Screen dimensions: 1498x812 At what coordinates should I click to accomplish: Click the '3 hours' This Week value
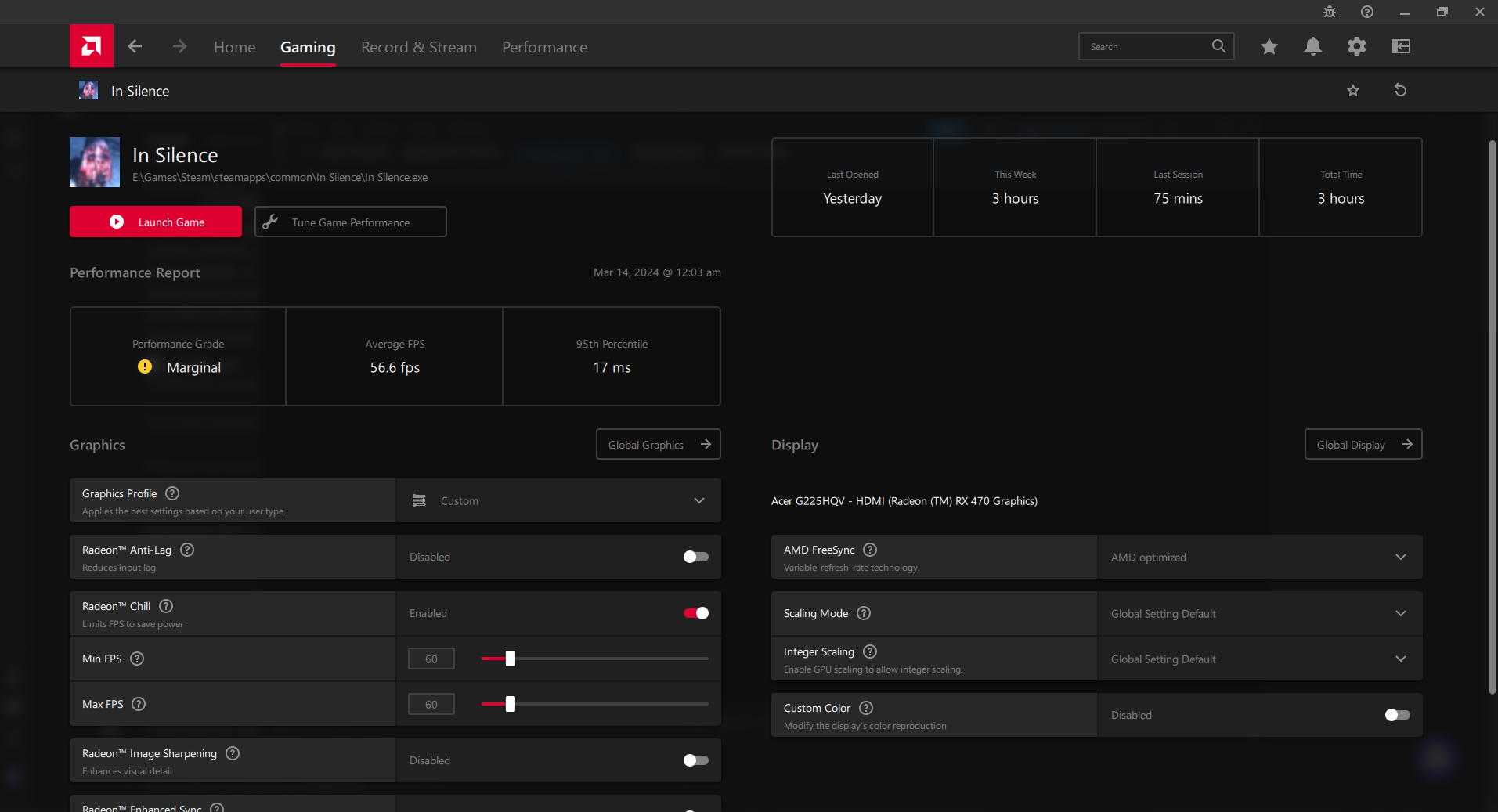[1015, 198]
